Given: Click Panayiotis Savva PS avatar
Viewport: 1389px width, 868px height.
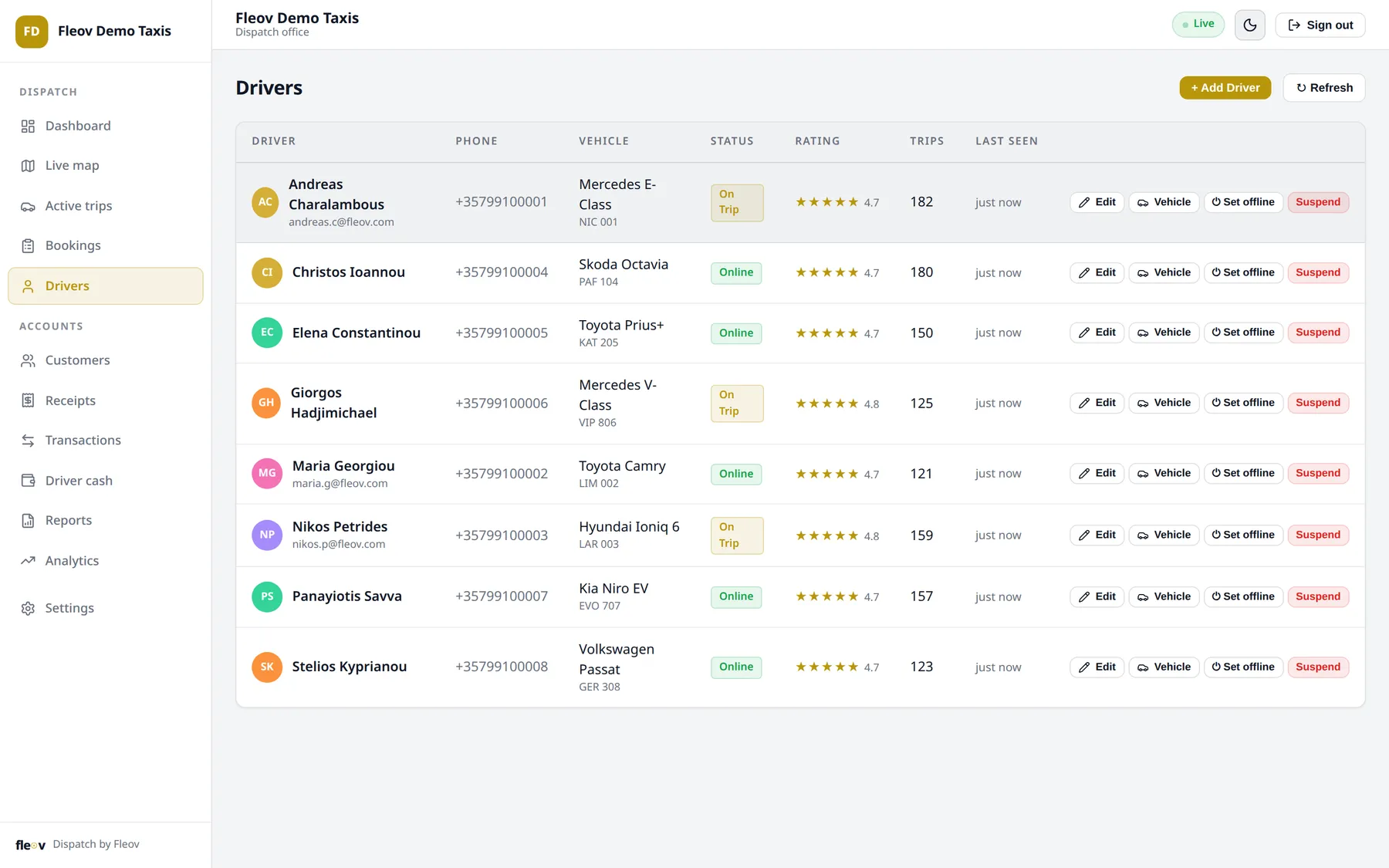Looking at the screenshot, I should pyautogui.click(x=267, y=596).
